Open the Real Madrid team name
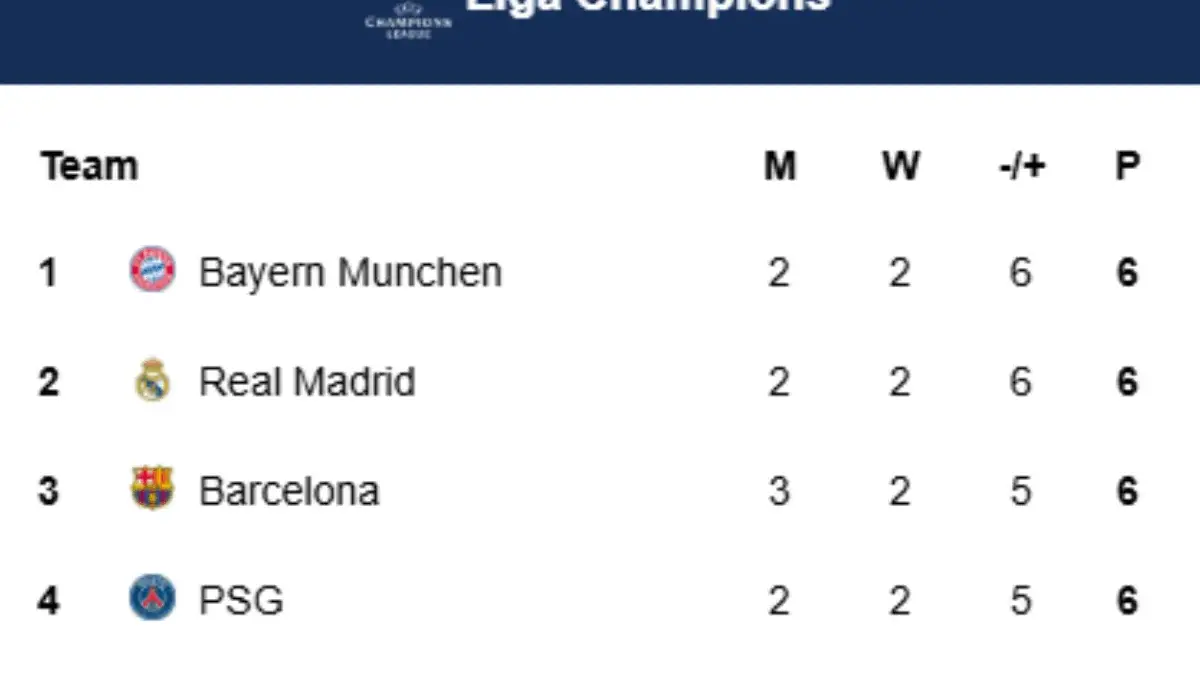The height and width of the screenshot is (675, 1200). (307, 382)
